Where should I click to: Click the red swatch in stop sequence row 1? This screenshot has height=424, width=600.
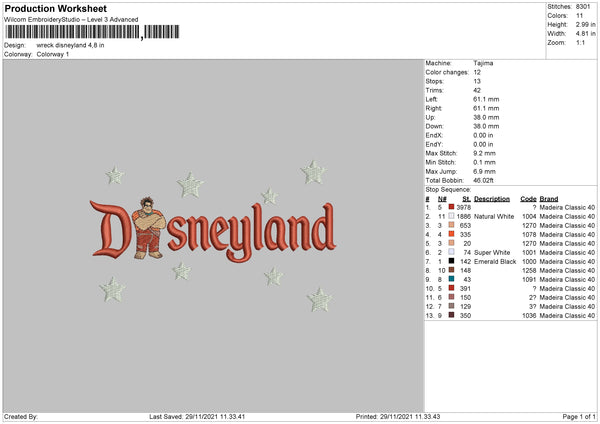[x=452, y=207]
